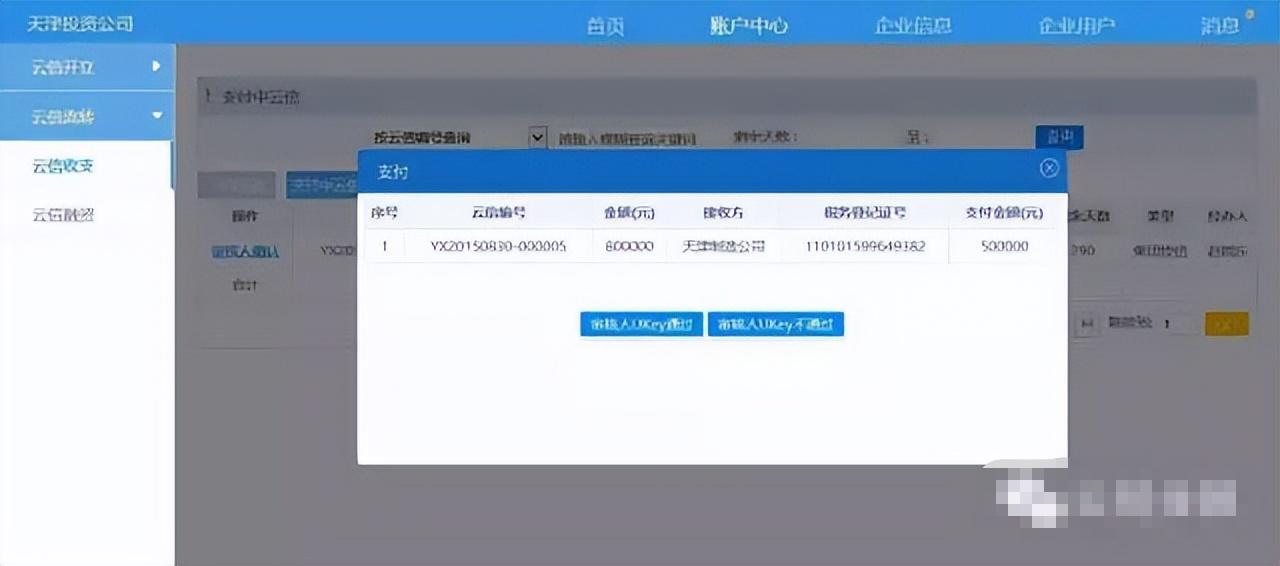This screenshot has width=1280, height=566.
Task: Click the 审核人确认 link in background table
Action: tap(245, 252)
